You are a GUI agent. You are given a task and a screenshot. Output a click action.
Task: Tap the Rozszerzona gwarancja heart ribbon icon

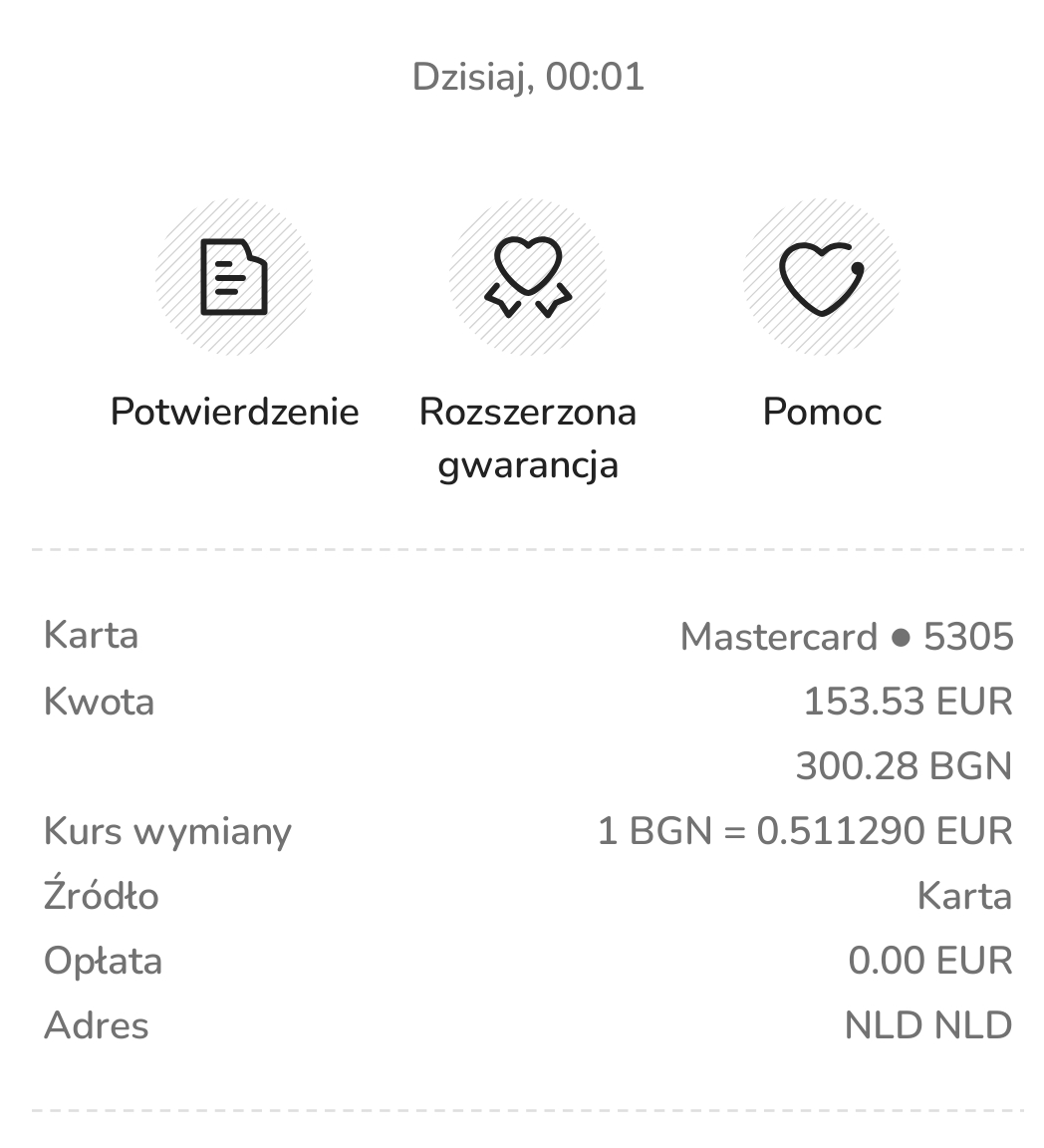pyautogui.click(x=528, y=277)
